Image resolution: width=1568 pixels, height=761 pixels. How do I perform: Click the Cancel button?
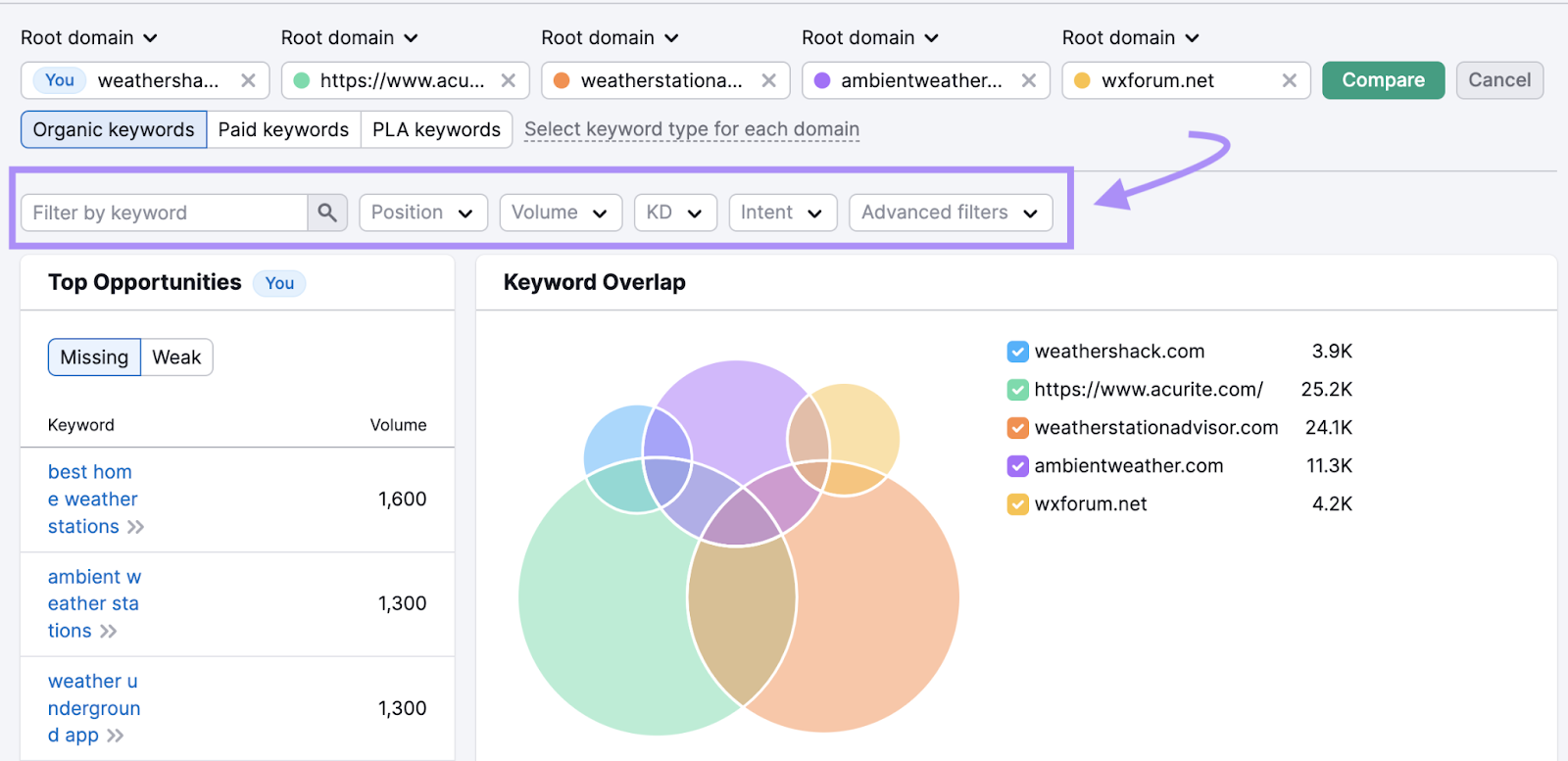point(1499,80)
